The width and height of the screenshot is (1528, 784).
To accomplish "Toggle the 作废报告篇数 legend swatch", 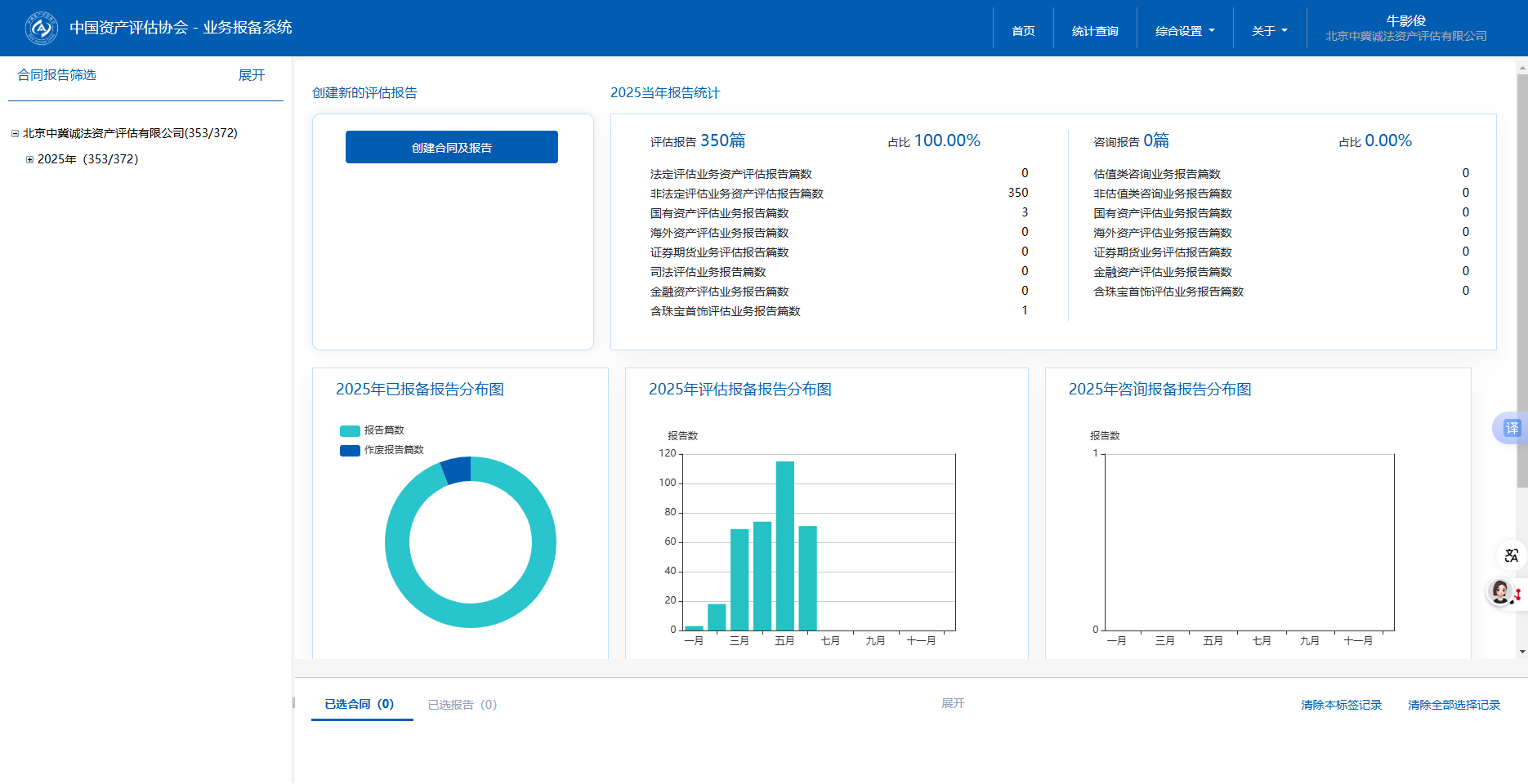I will [350, 451].
